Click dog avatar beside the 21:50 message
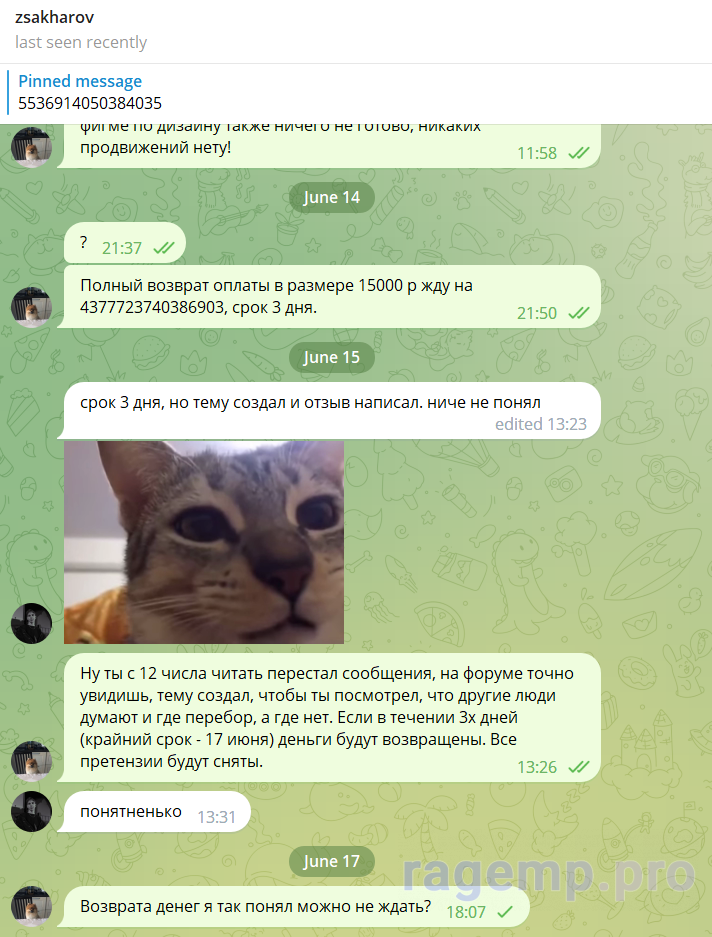 [31, 307]
